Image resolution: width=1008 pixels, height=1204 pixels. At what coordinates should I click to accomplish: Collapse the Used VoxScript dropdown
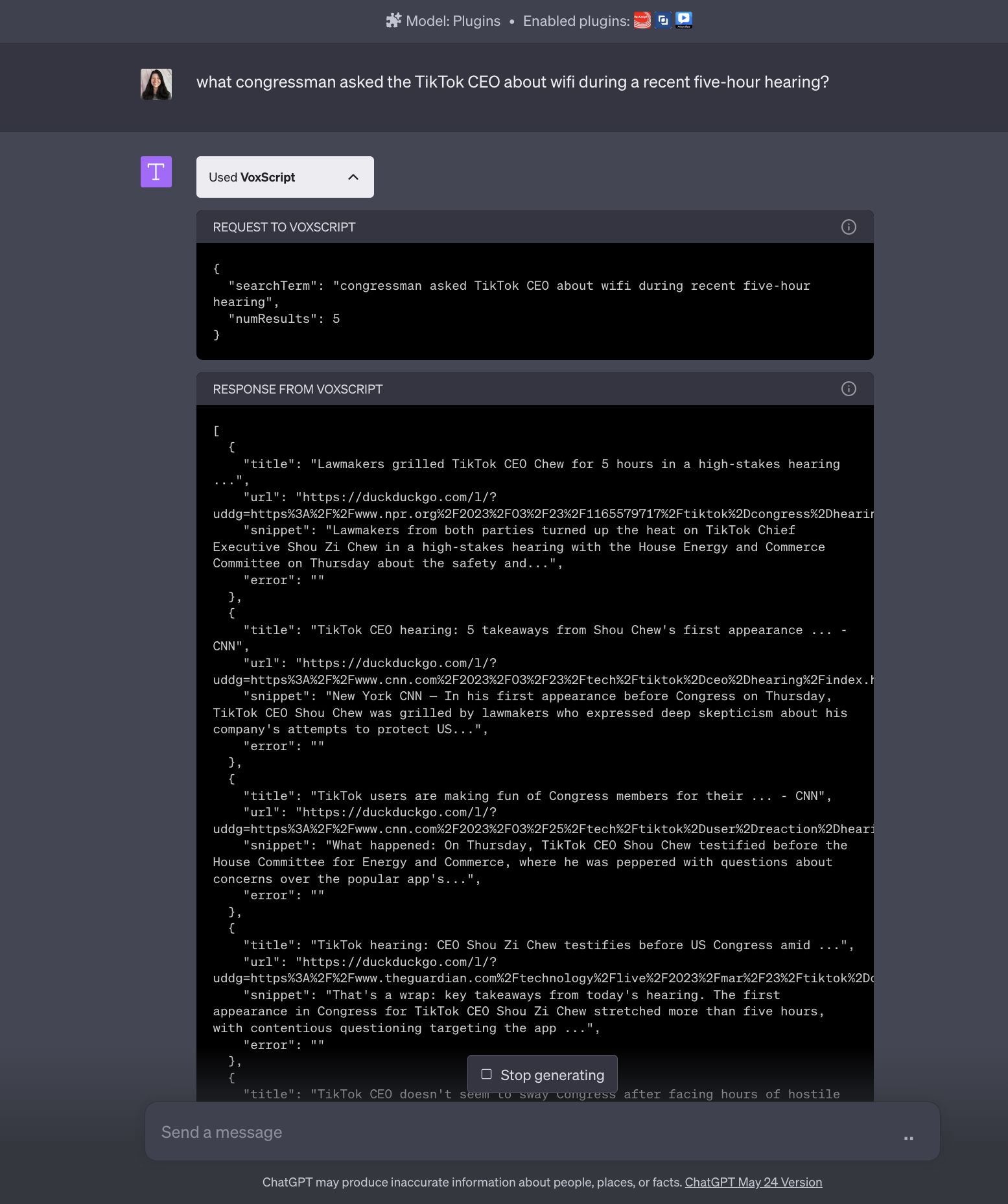pyautogui.click(x=285, y=177)
